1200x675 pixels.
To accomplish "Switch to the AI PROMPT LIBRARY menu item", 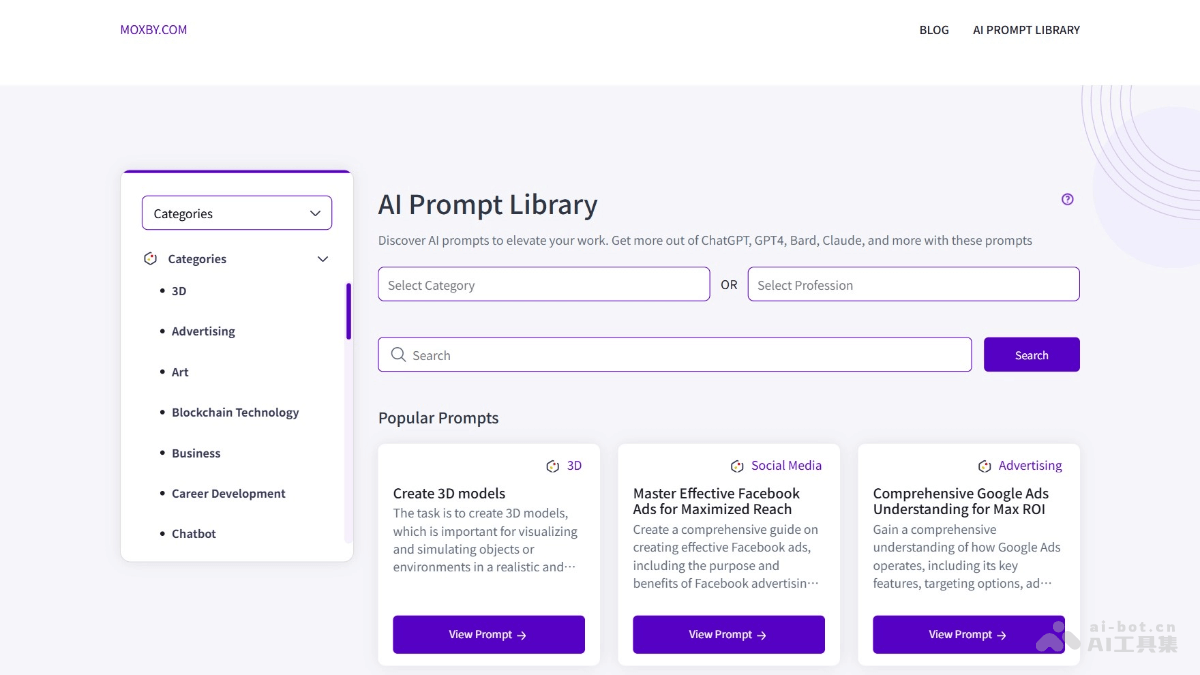I will [1026, 30].
